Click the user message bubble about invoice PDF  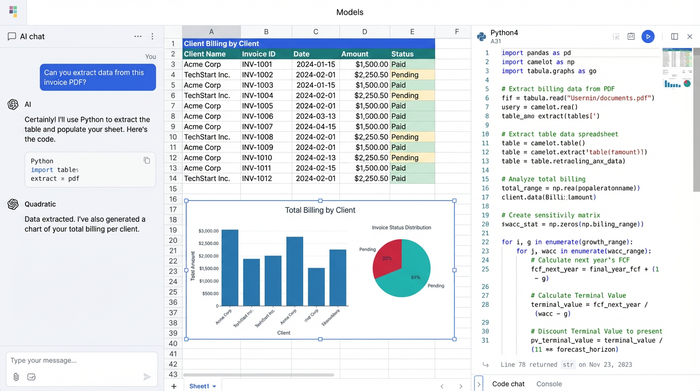click(x=98, y=77)
